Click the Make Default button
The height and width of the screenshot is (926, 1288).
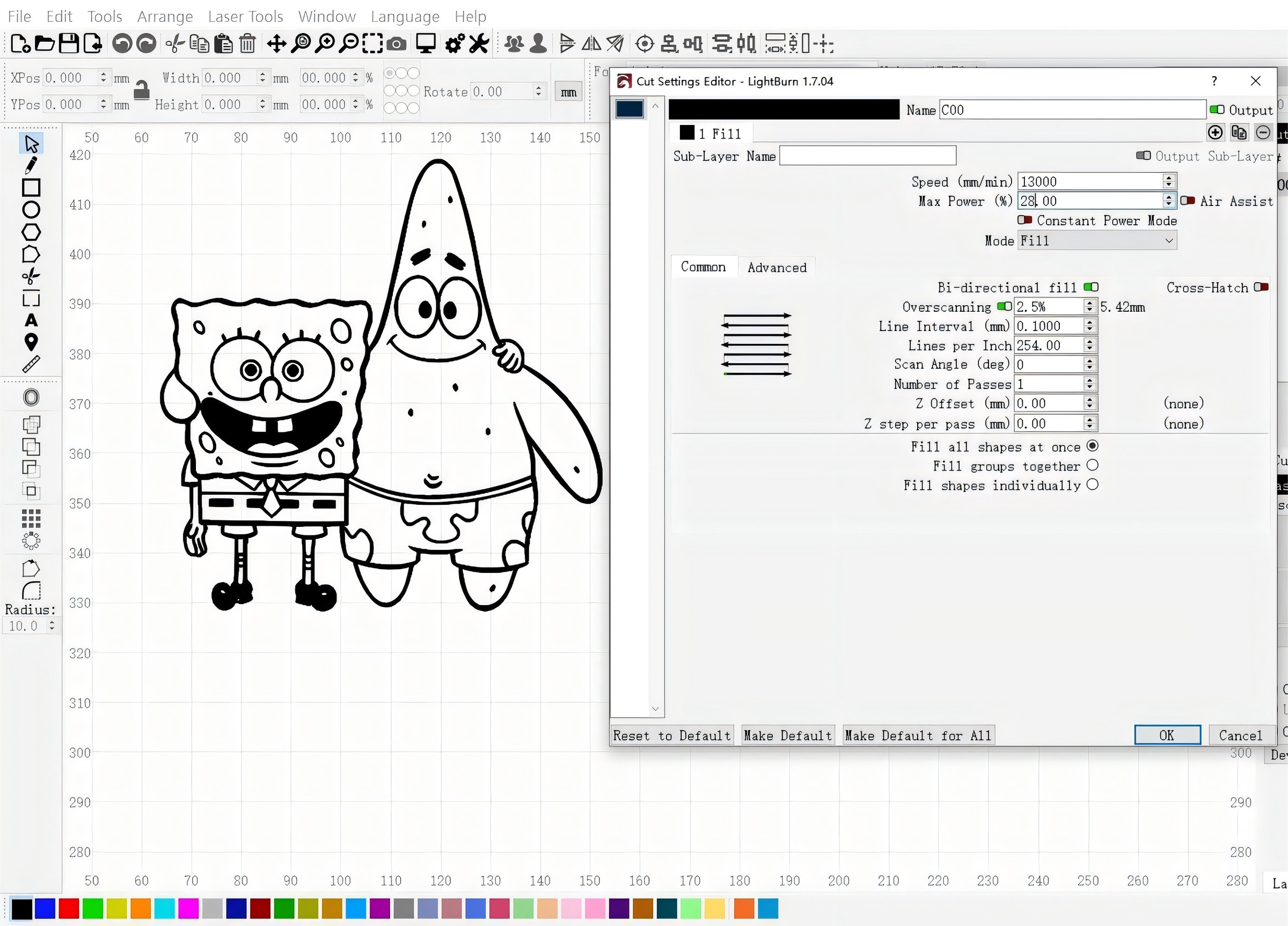(787, 735)
